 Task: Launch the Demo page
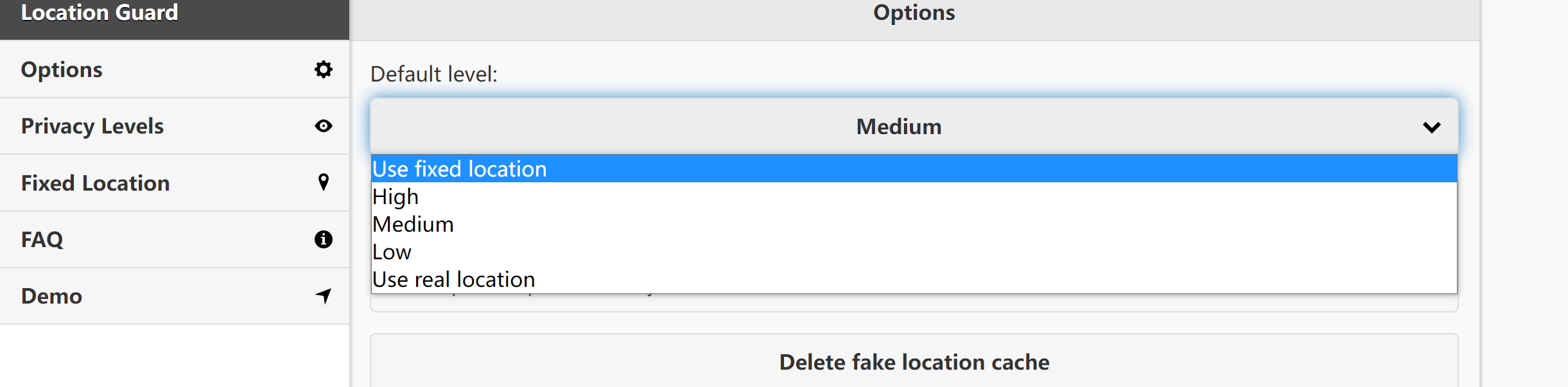(x=175, y=296)
